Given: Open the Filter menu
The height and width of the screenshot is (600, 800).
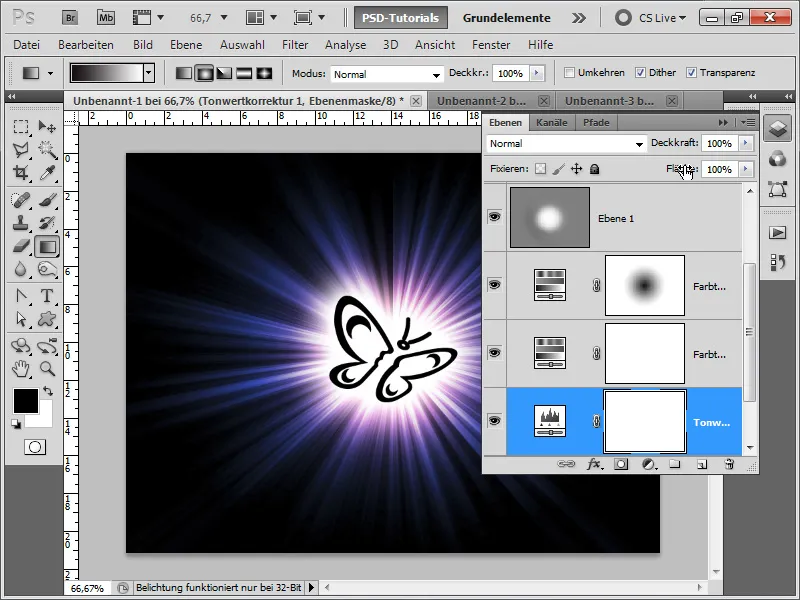Looking at the screenshot, I should (x=295, y=45).
